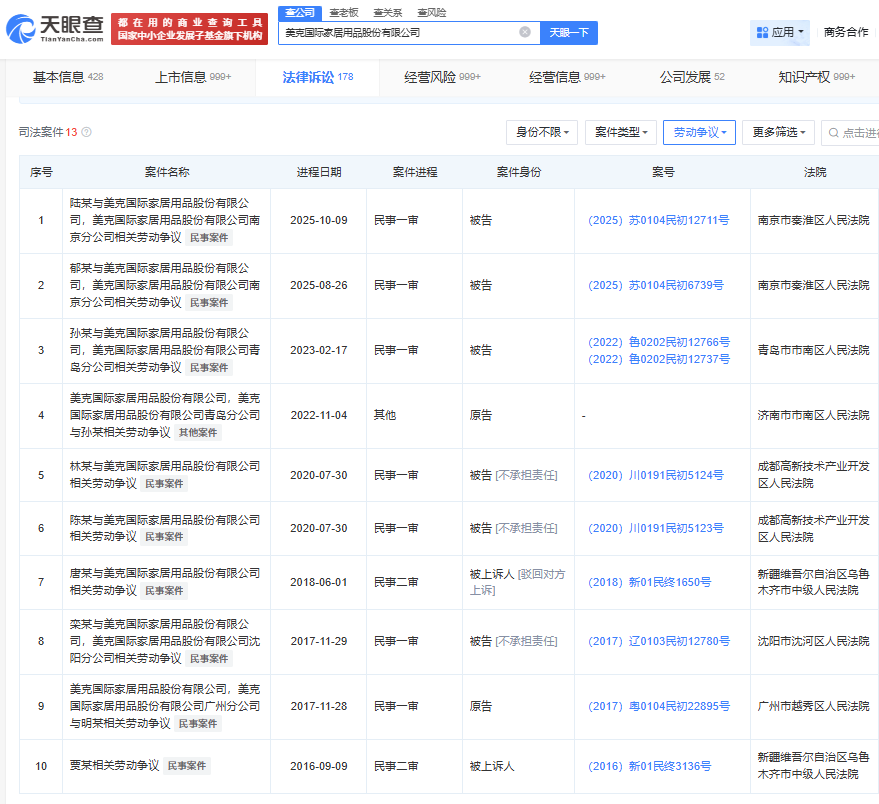Switch to the 经营风险 tab
The image size is (879, 804).
point(442,77)
